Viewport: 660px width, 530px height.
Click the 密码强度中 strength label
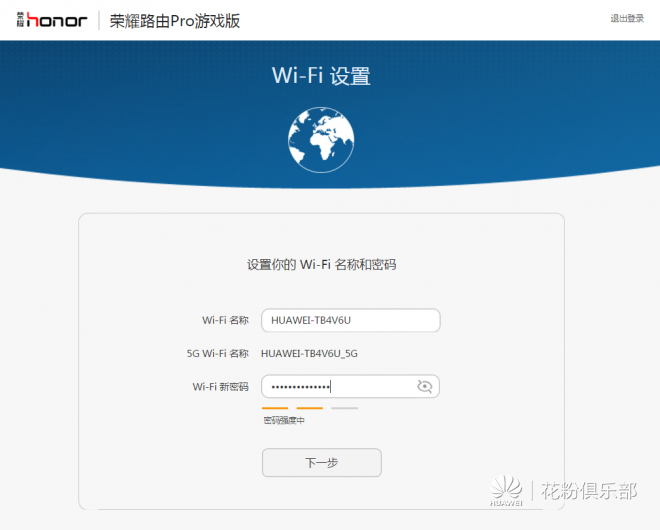click(284, 421)
